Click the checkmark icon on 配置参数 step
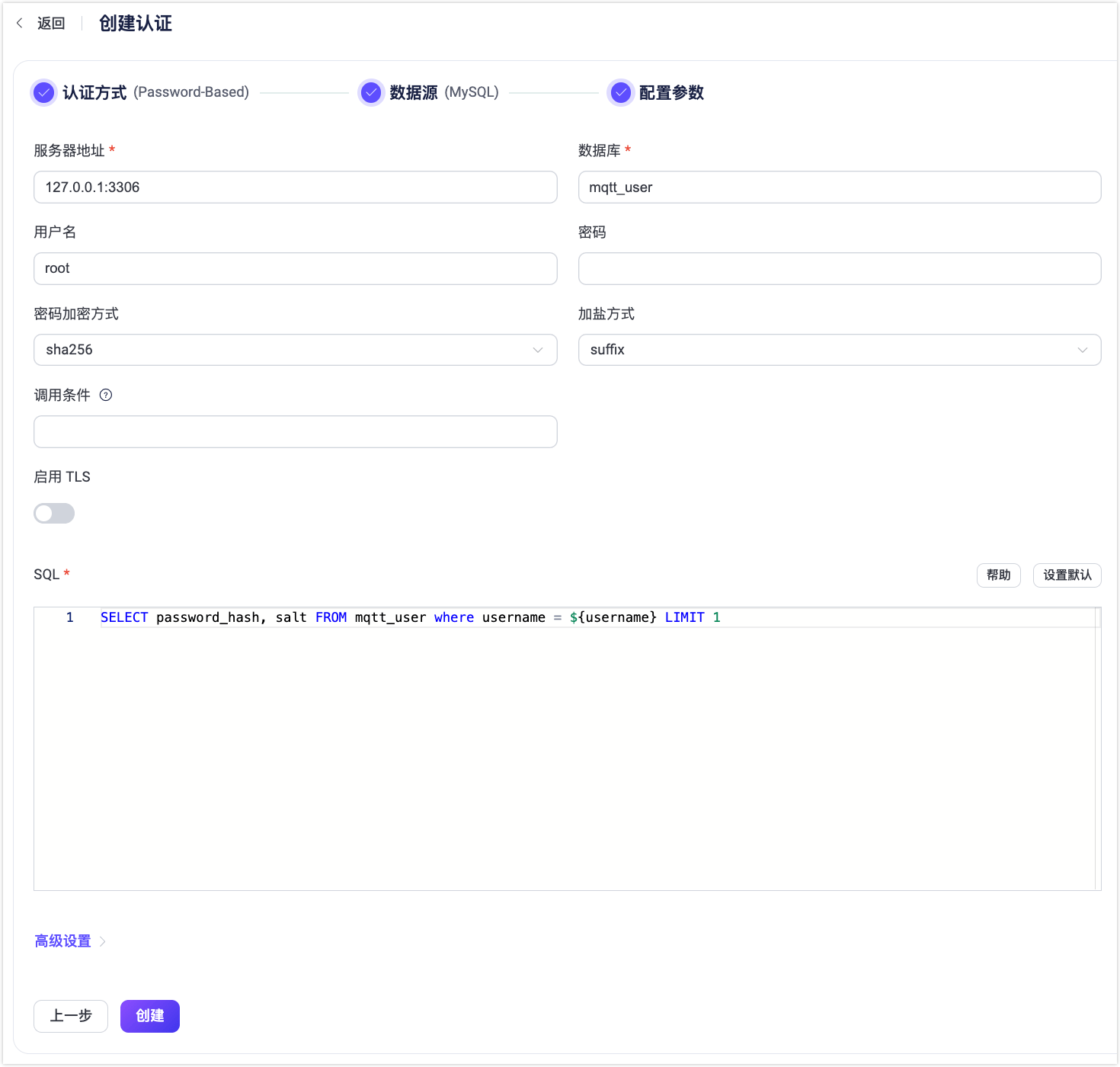1120x1067 pixels. [620, 92]
